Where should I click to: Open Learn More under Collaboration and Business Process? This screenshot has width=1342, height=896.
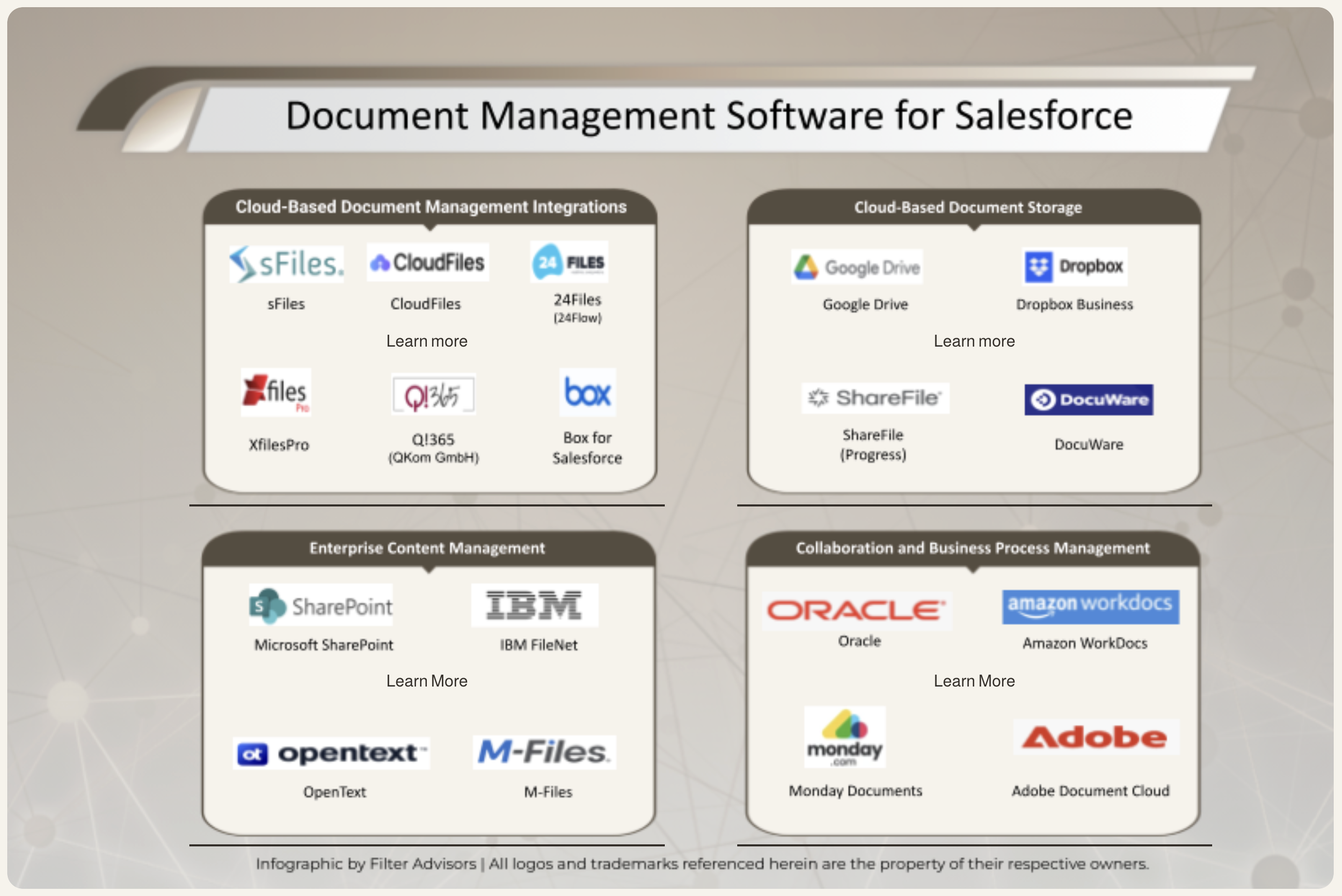coord(974,681)
